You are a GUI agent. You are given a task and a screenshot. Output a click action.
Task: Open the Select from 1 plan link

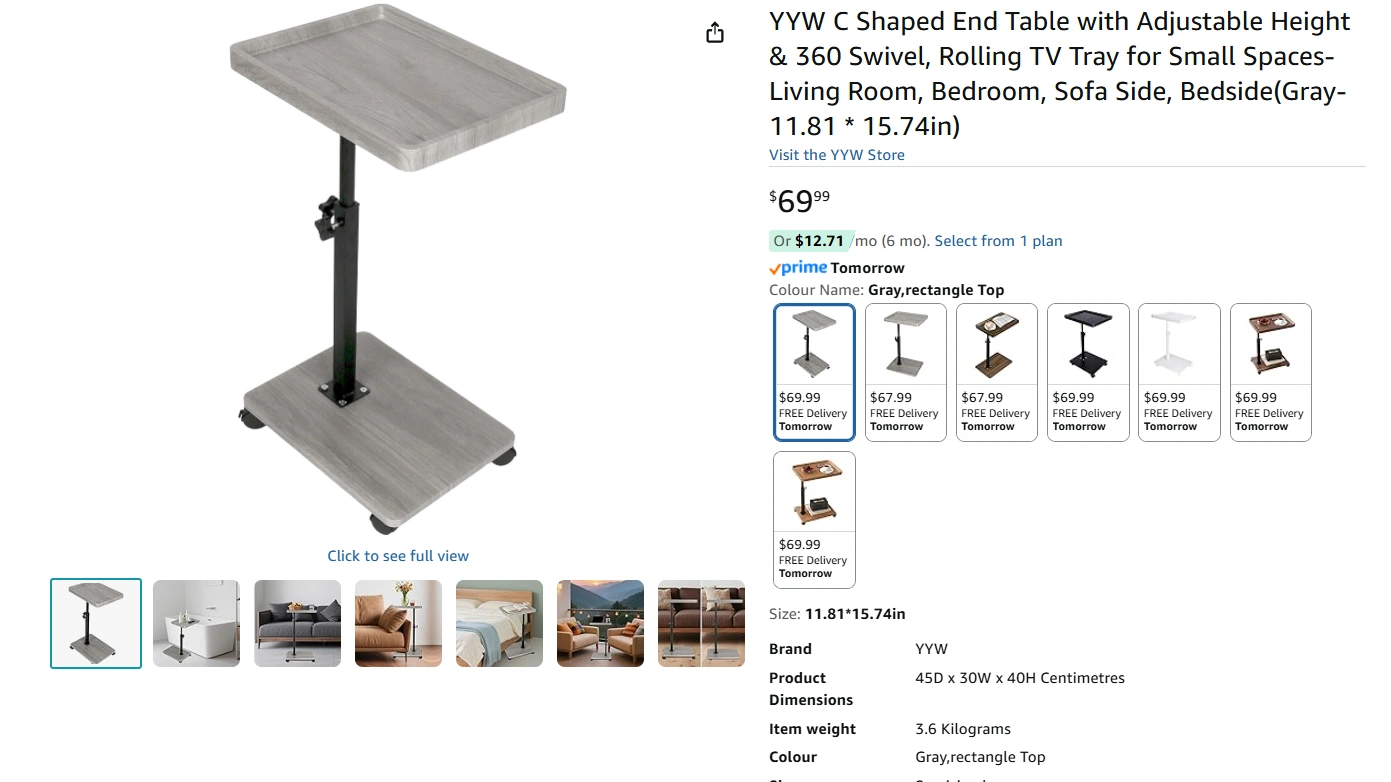[x=998, y=241]
